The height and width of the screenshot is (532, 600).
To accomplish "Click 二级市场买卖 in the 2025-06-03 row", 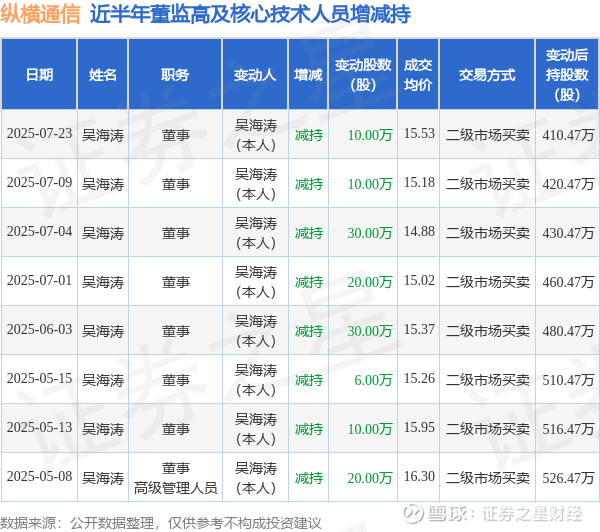I will click(x=488, y=331).
